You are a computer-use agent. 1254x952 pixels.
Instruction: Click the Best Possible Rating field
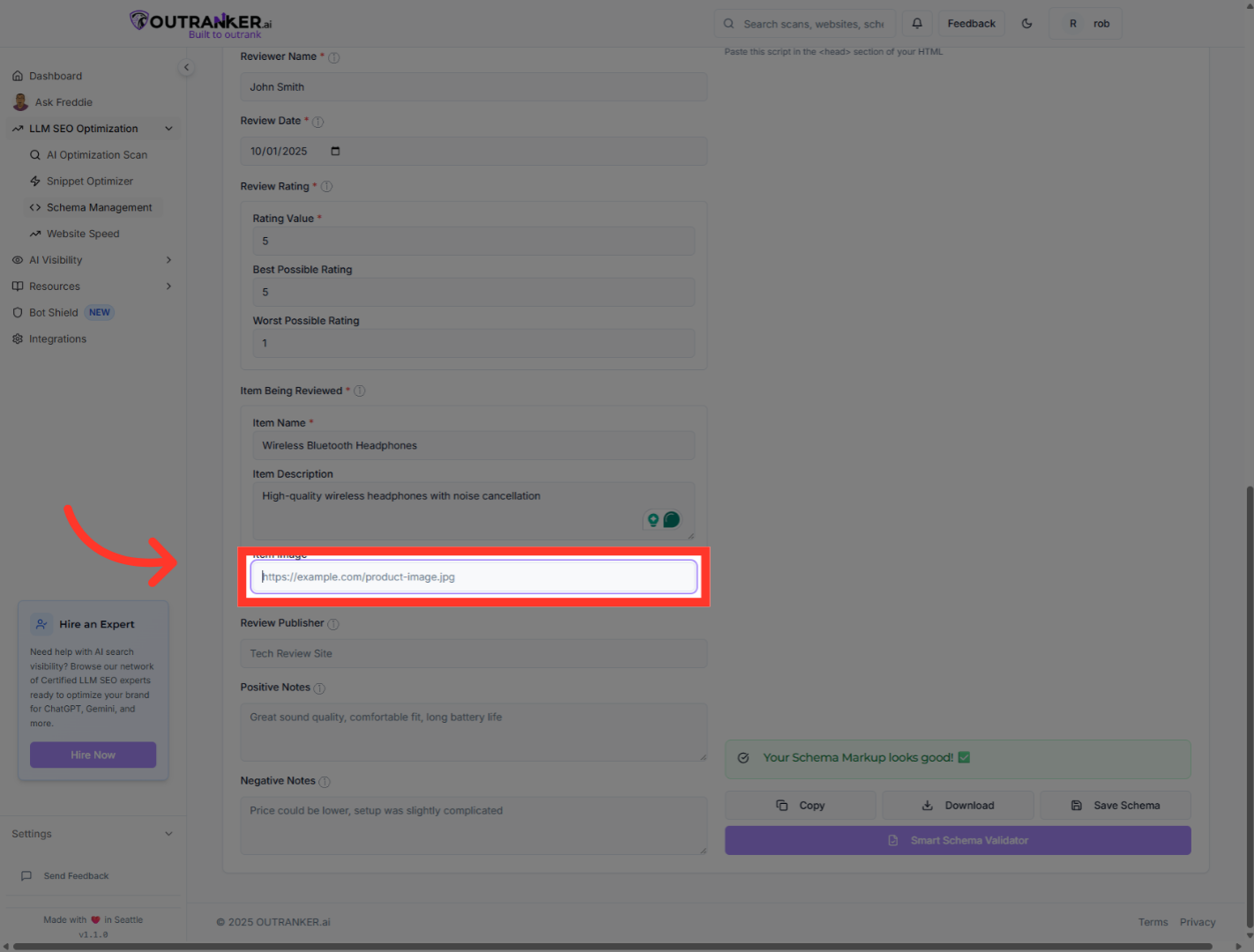[474, 293]
